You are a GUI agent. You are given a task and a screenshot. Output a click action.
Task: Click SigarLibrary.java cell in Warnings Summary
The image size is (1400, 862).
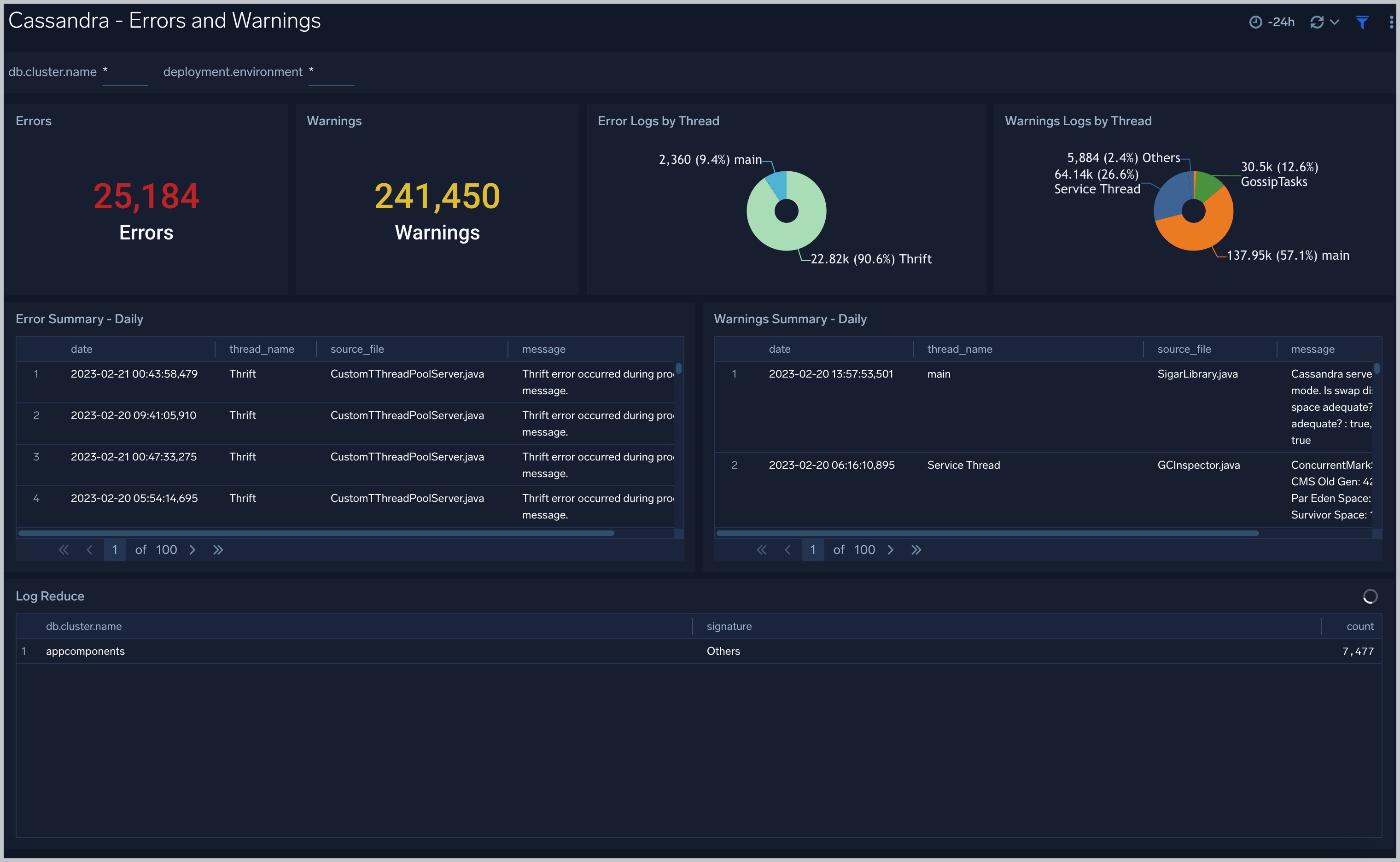tap(1197, 374)
